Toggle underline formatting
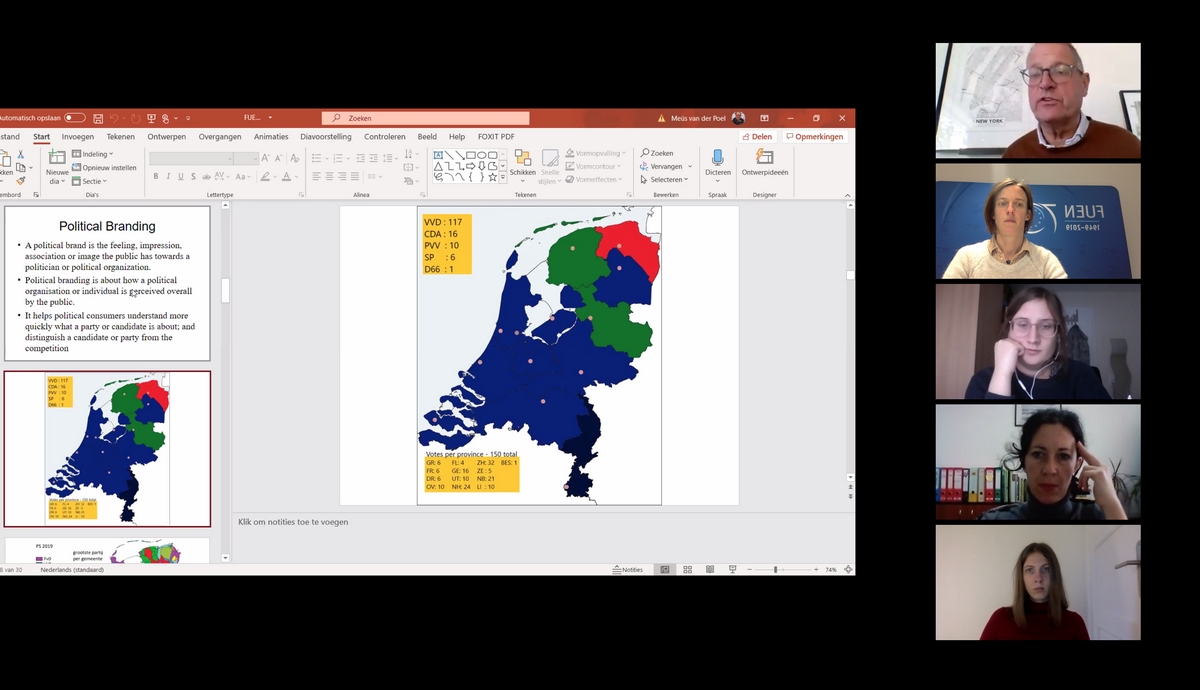Screen dimensions: 1200x690 point(181,176)
